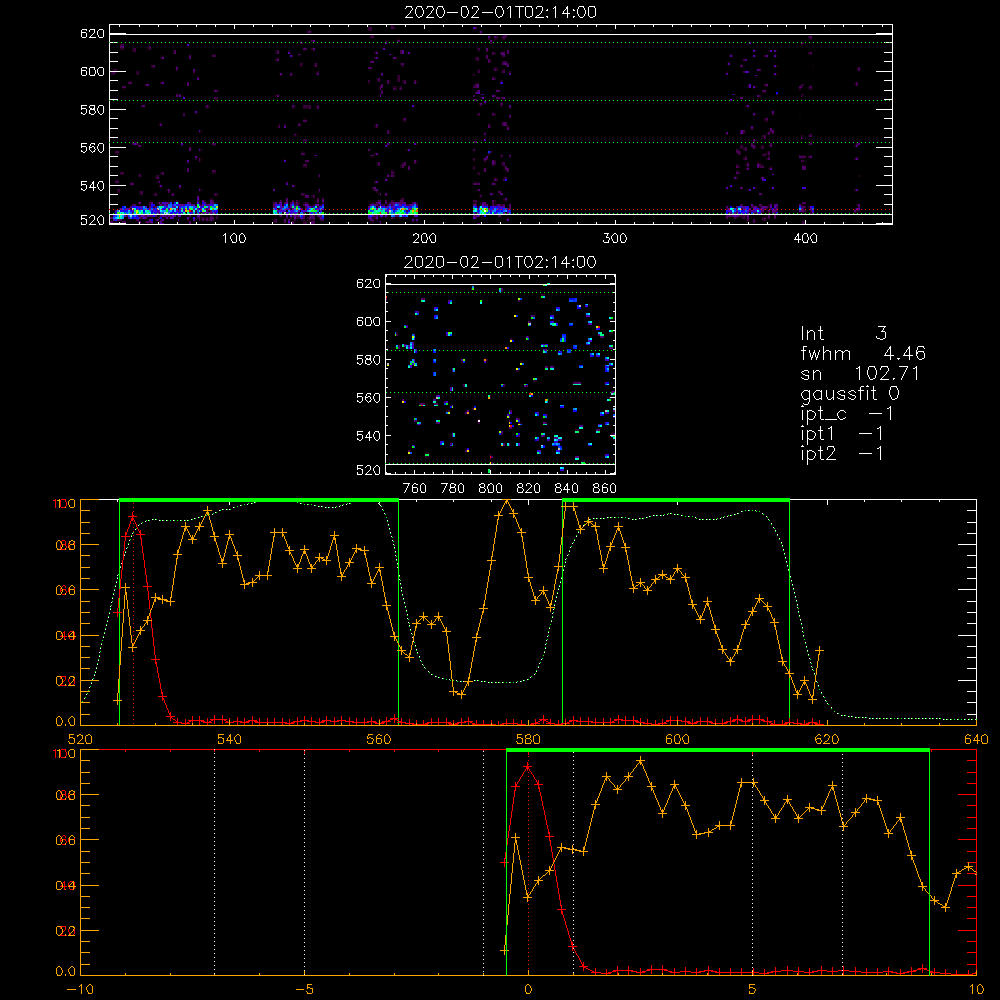The image size is (1000, 1000).
Task: Click the red peak marker in bottom plot
Action: [x=528, y=767]
